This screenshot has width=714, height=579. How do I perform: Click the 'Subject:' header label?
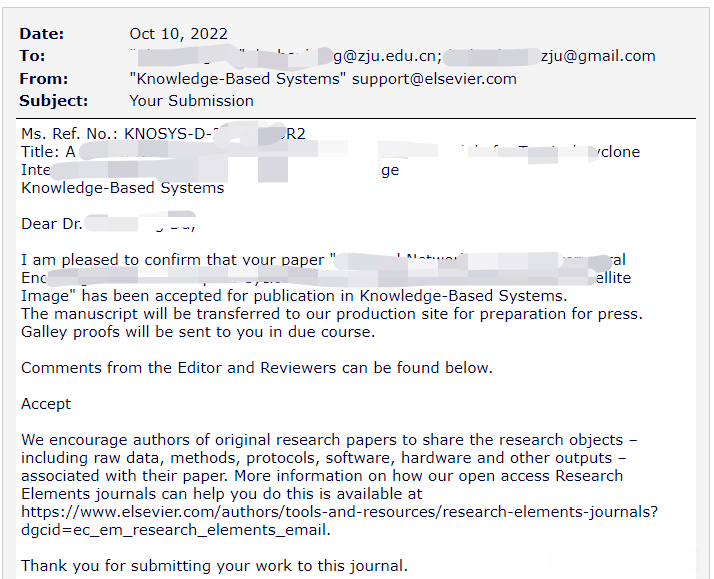[x=53, y=101]
